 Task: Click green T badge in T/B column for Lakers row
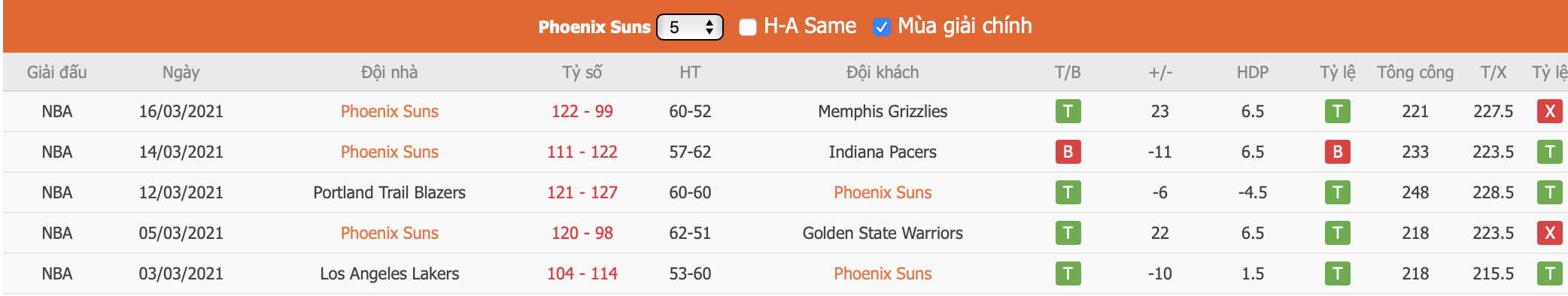coord(1068,273)
